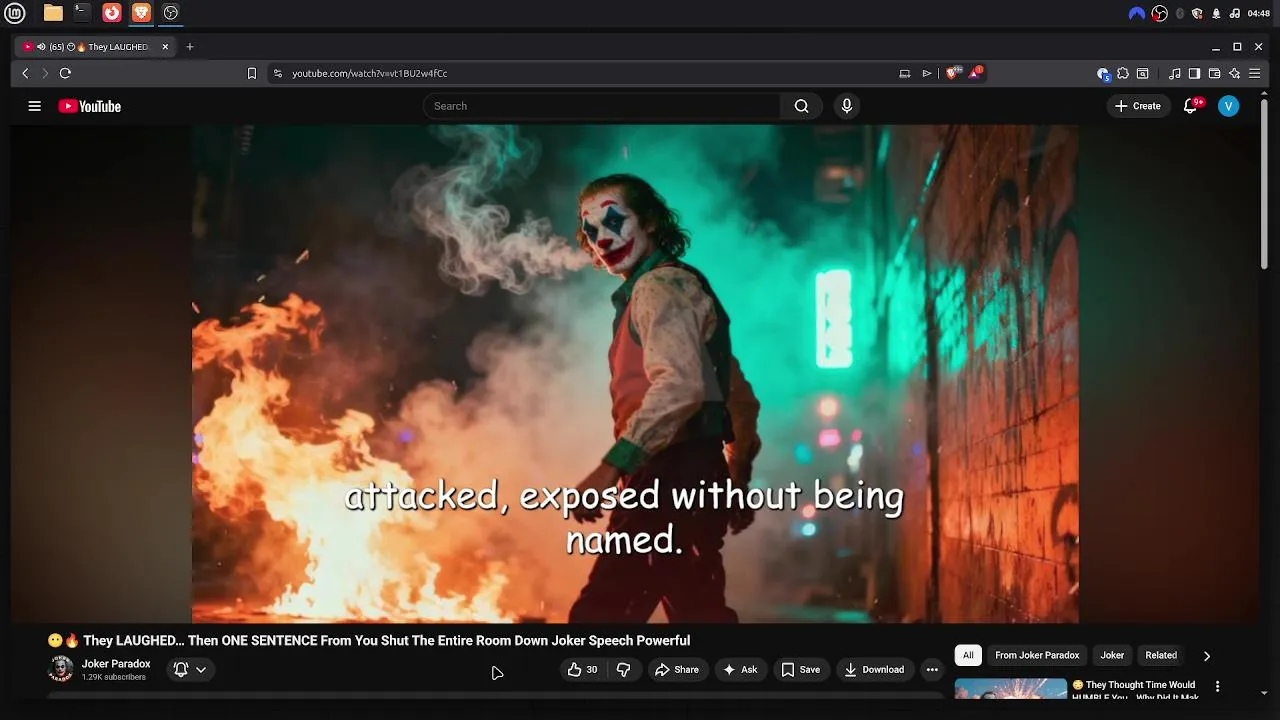Image resolution: width=1280 pixels, height=720 pixels.
Task: Open OBS Studio from the panel
Action: click(x=171, y=13)
